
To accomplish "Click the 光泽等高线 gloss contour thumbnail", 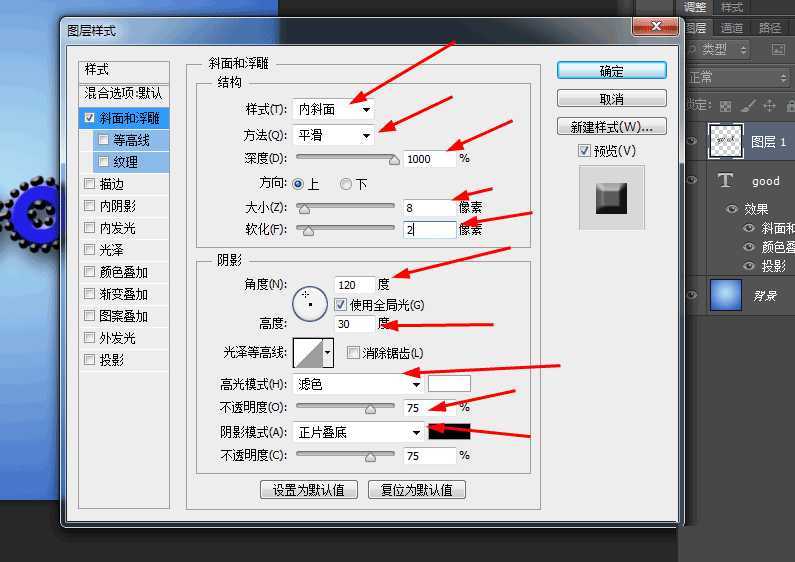I will pyautogui.click(x=313, y=353).
